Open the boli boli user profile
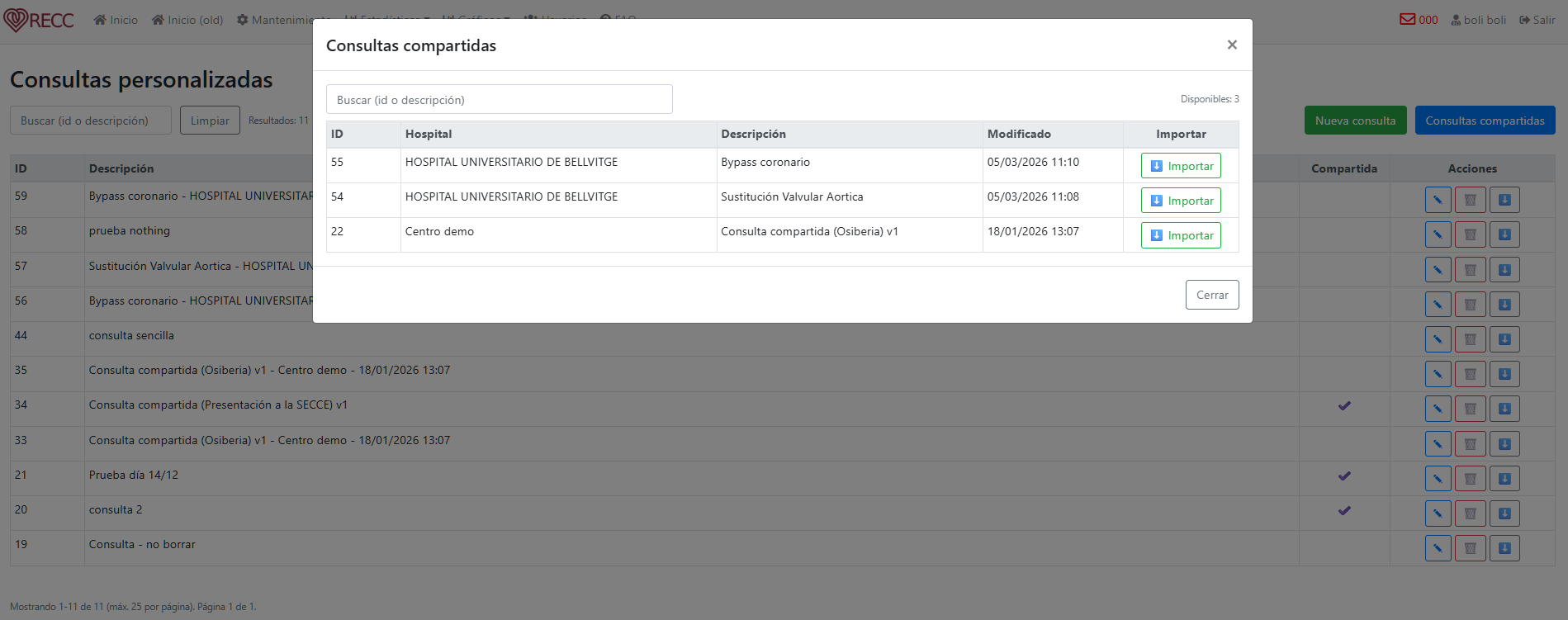The image size is (1568, 620). tap(1478, 20)
